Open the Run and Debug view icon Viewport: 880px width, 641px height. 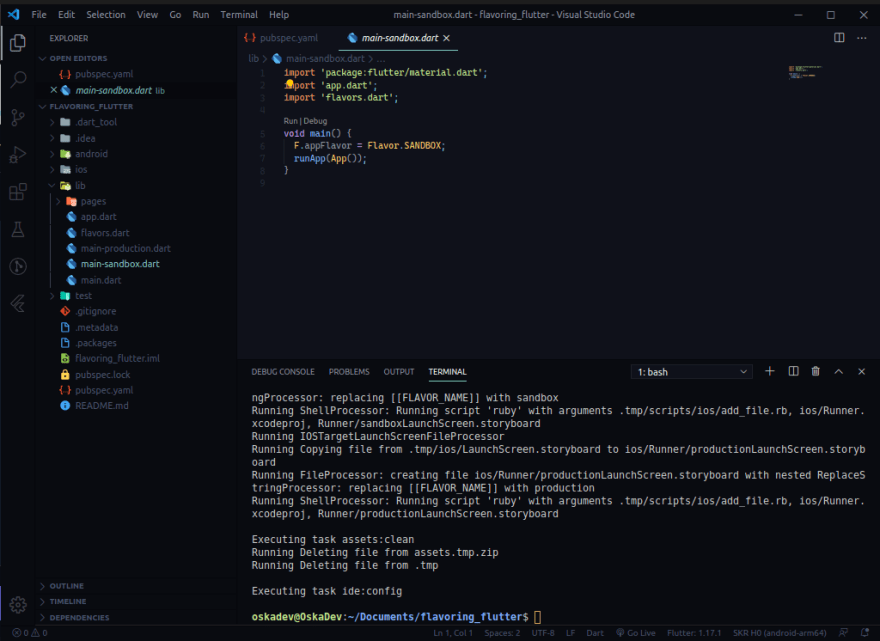18,154
